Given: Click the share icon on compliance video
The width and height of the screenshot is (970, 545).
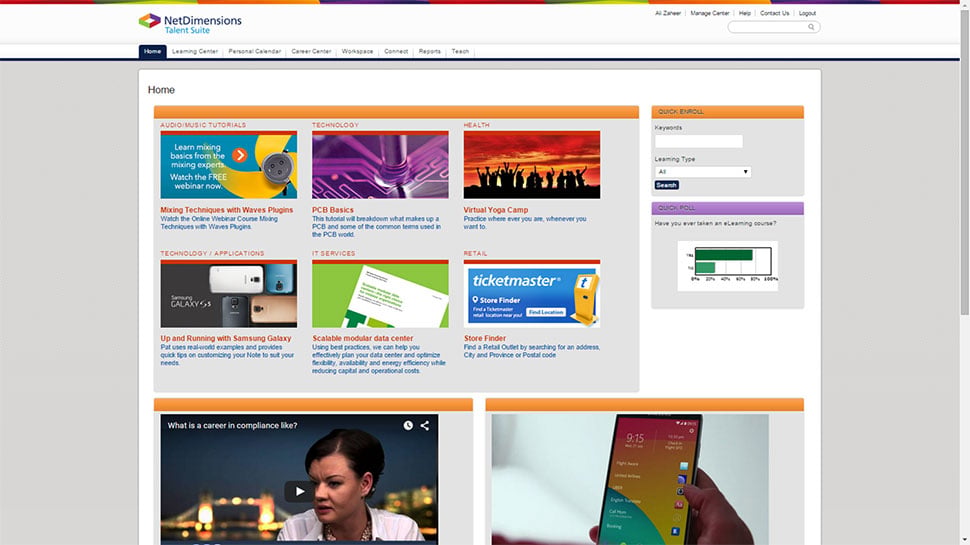Looking at the screenshot, I should 425,426.
